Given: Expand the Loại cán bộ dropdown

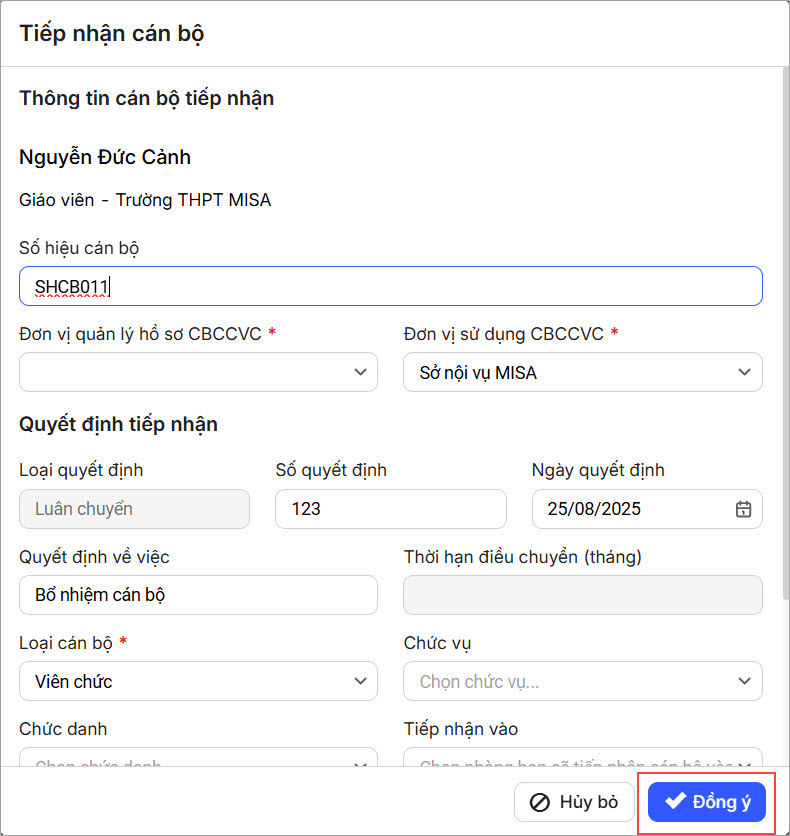Looking at the screenshot, I should tap(198, 681).
